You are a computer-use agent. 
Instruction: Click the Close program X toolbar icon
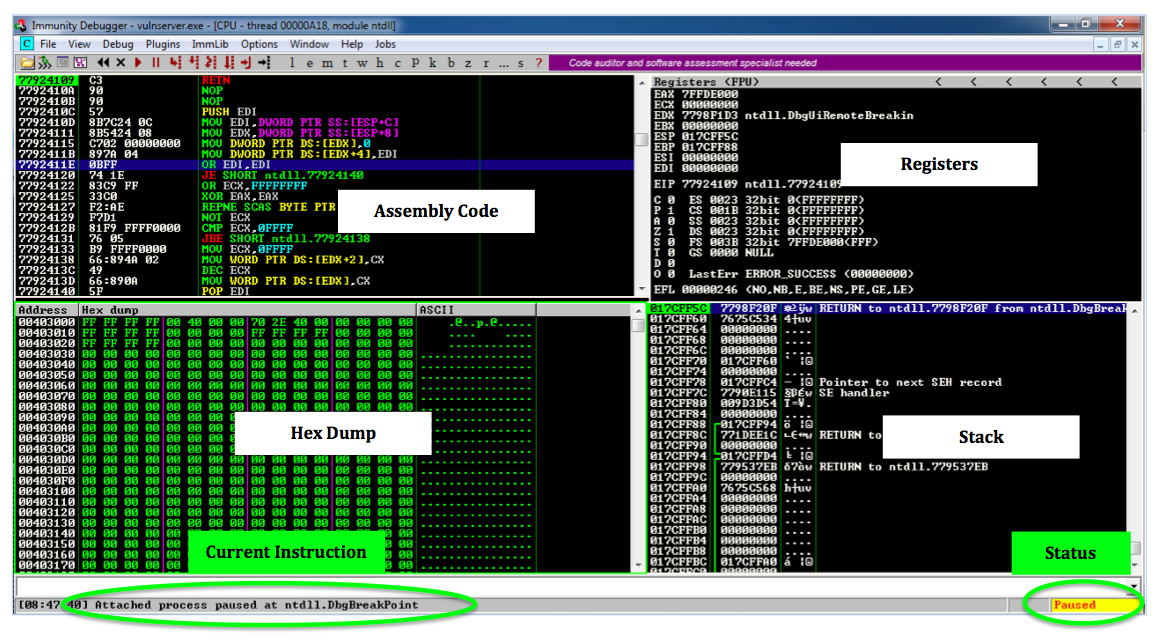point(121,63)
